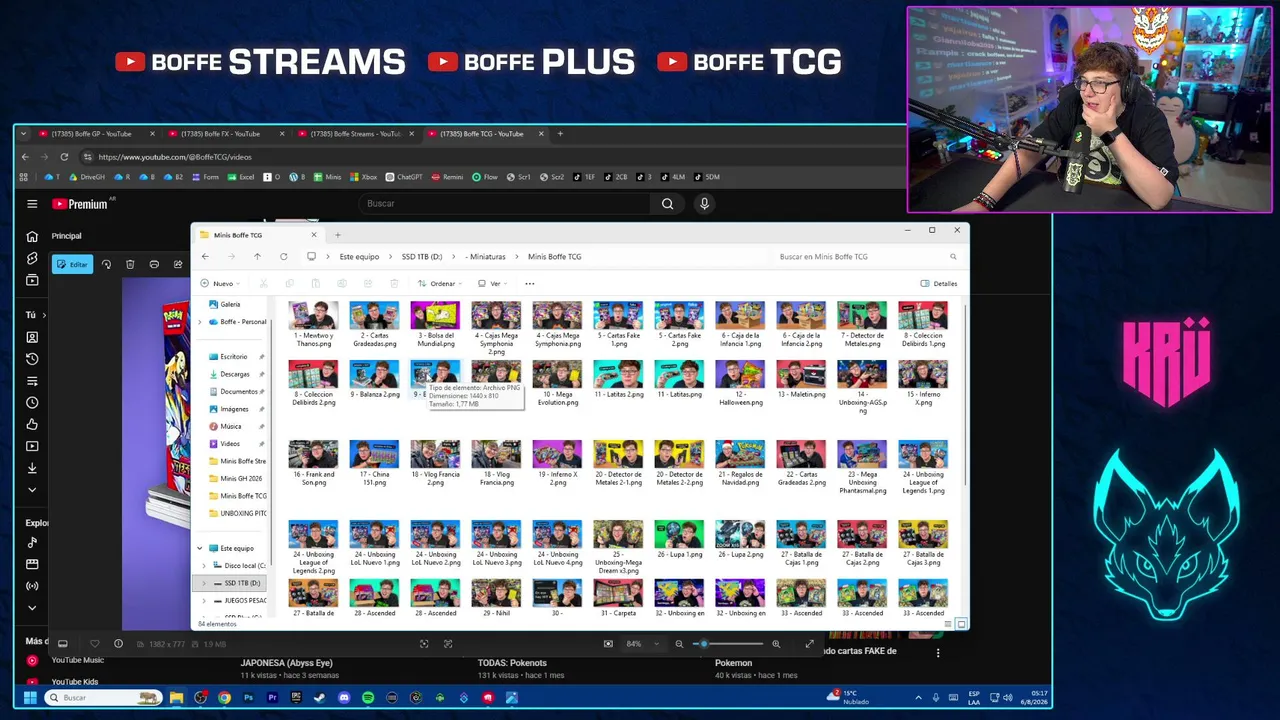Go up one folder level in Explorer
Viewport: 1280px width, 720px height.
click(257, 257)
